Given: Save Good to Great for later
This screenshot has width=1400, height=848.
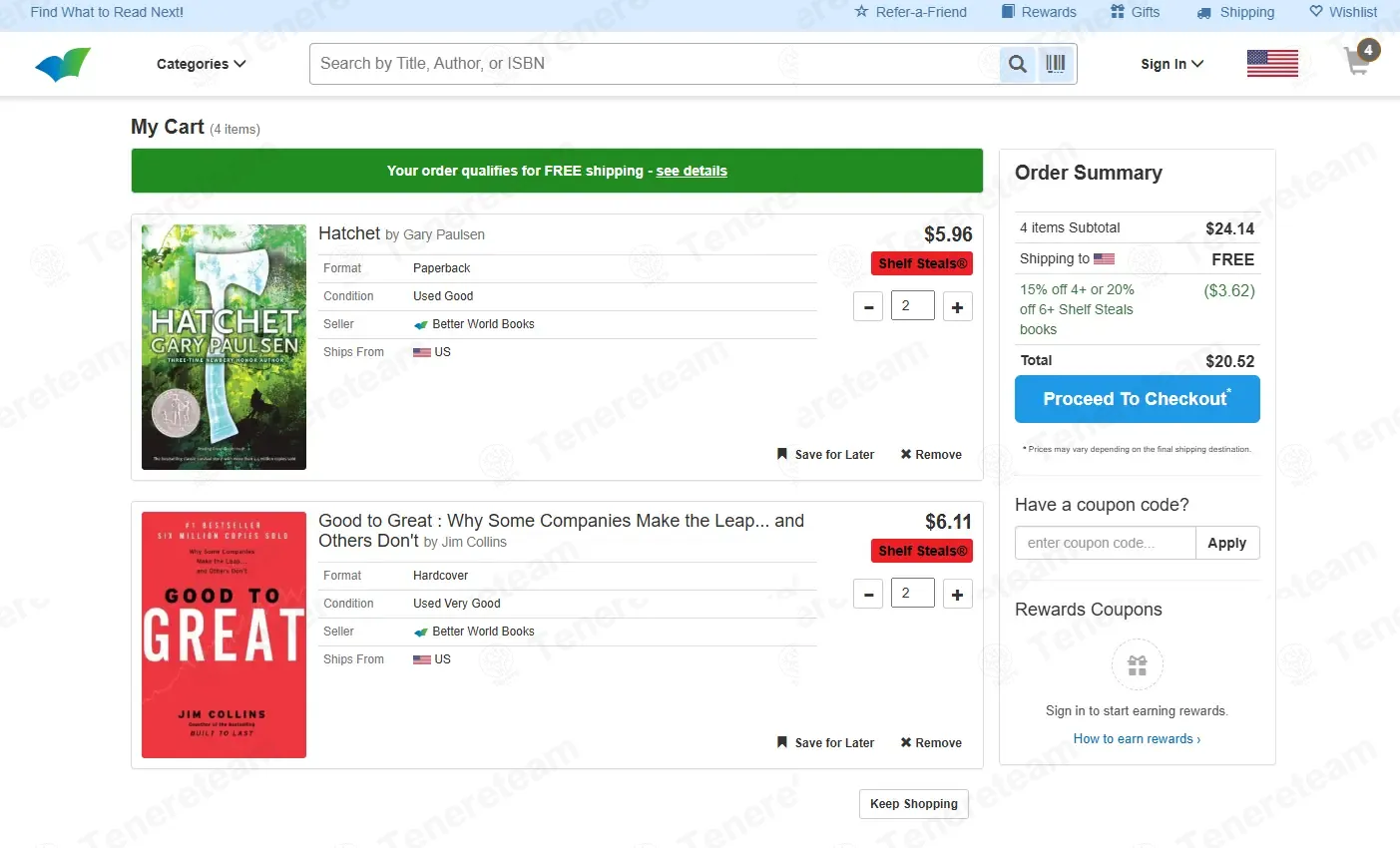Looking at the screenshot, I should [x=825, y=743].
